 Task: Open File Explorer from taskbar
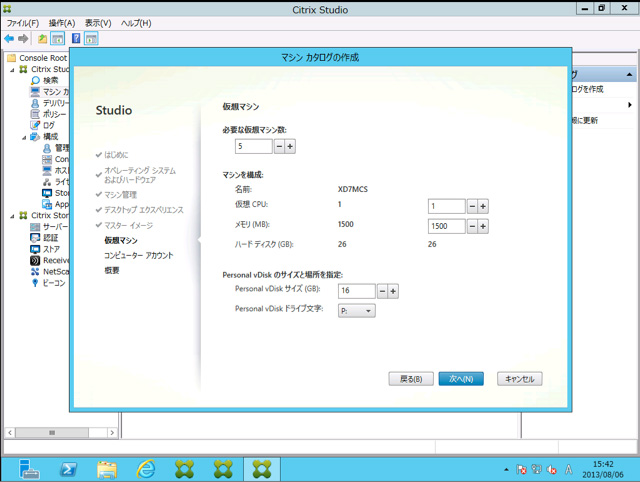pyautogui.click(x=107, y=469)
